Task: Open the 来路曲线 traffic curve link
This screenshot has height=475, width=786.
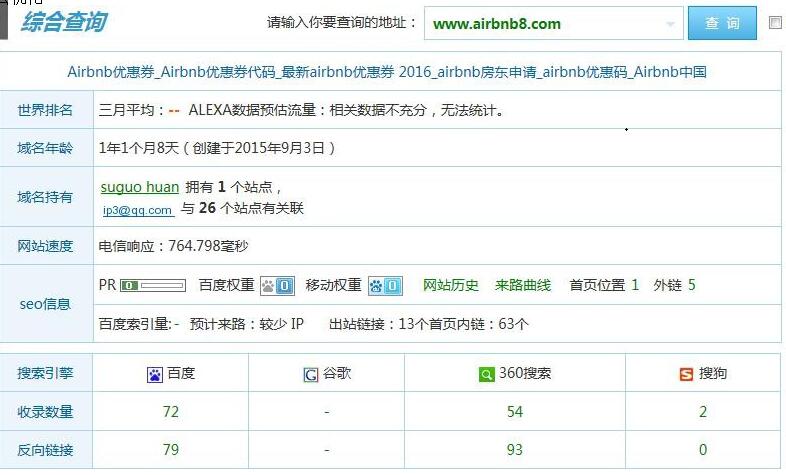Action: click(522, 285)
